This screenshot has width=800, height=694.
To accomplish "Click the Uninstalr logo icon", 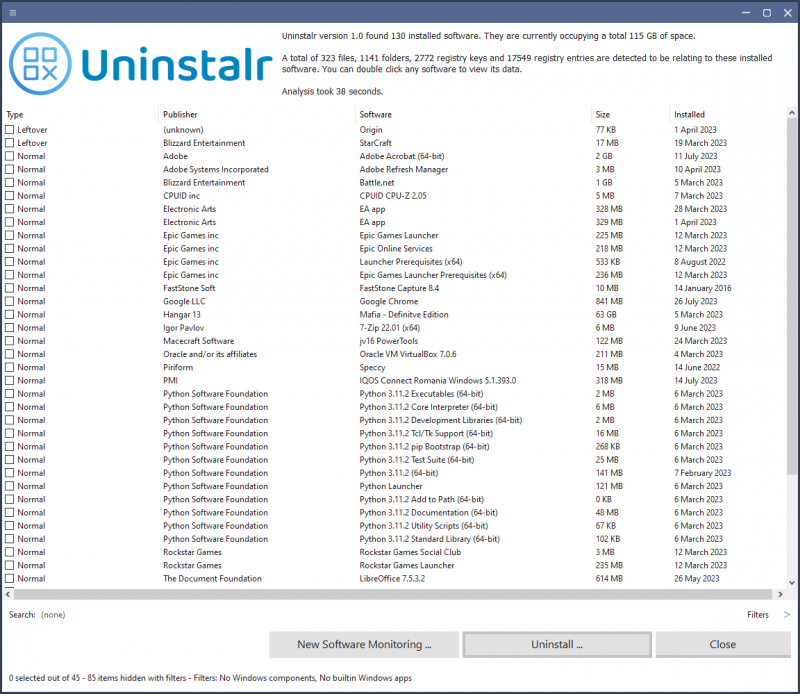I will tap(40, 62).
